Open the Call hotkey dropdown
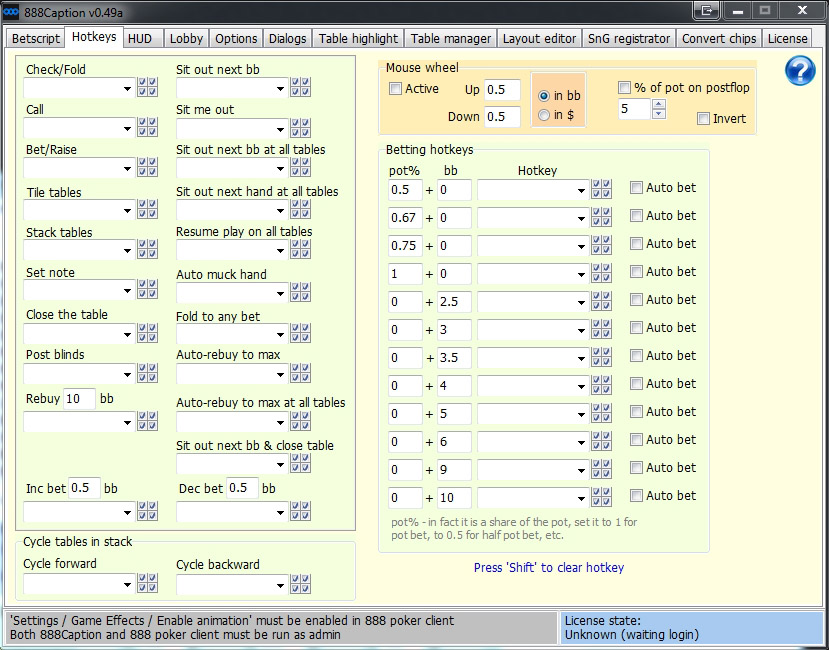The width and height of the screenshot is (829, 650). click(128, 128)
